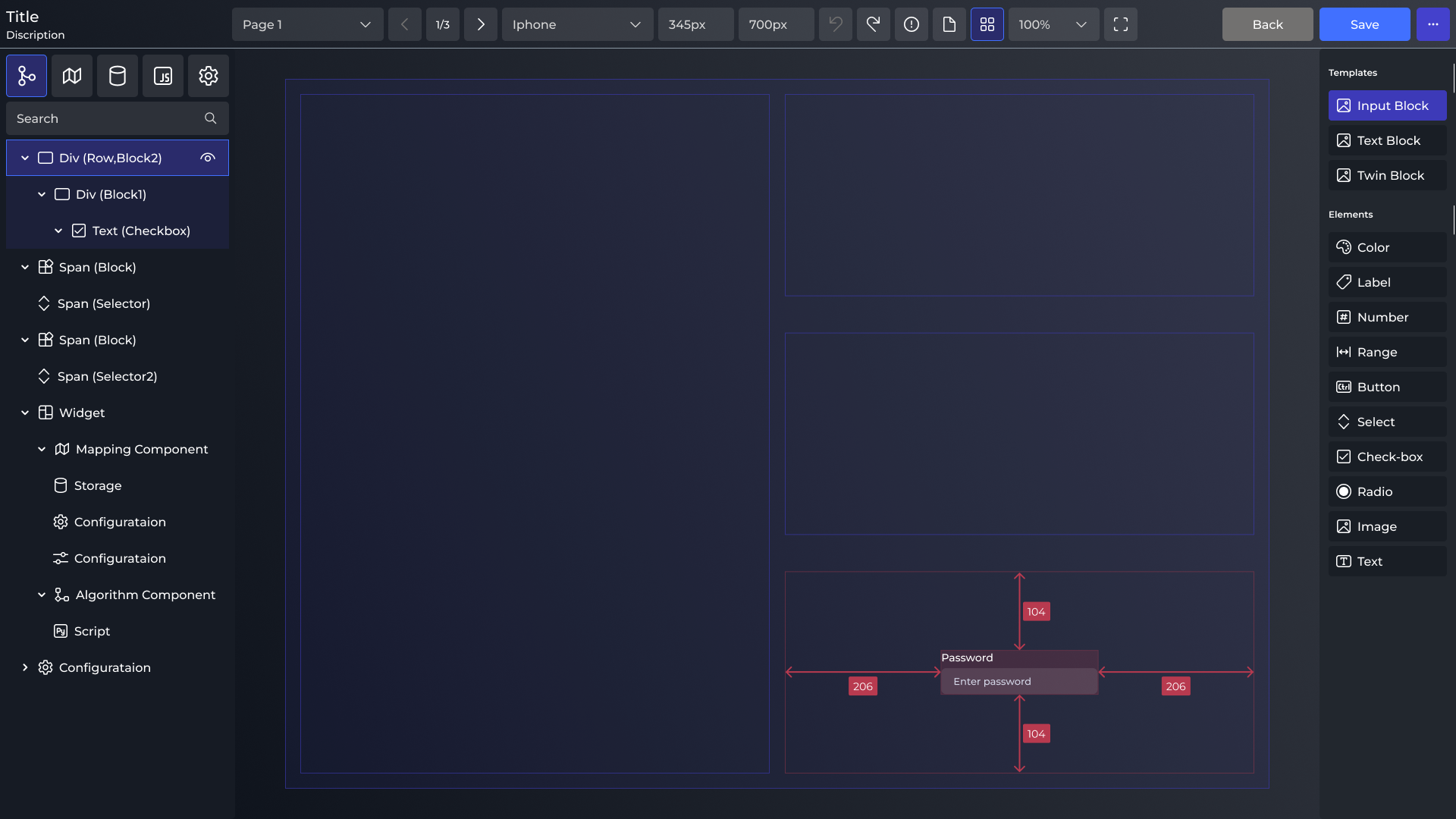Add the Image element
Image resolution: width=1456 pixels, height=819 pixels.
click(1388, 526)
